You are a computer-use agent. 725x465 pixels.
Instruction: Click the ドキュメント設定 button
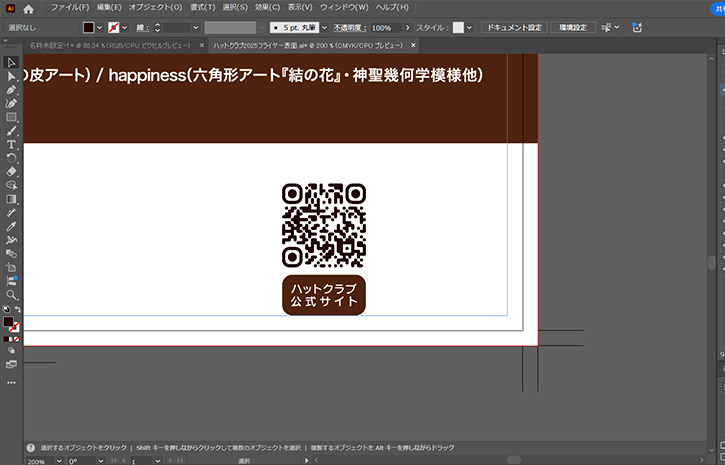512,27
